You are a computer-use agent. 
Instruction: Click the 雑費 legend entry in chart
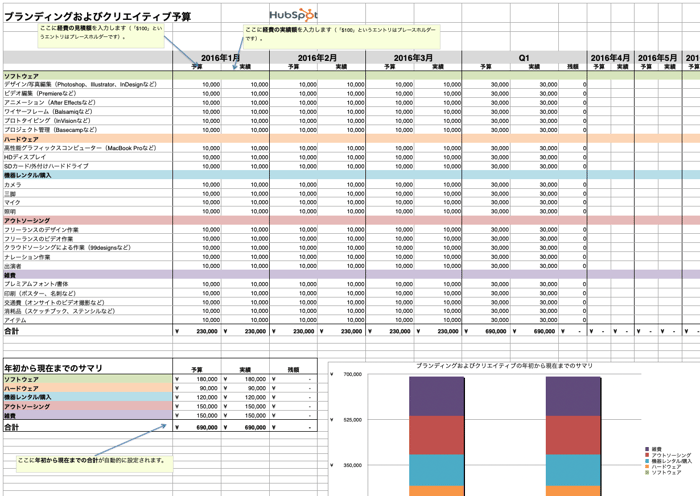point(654,449)
